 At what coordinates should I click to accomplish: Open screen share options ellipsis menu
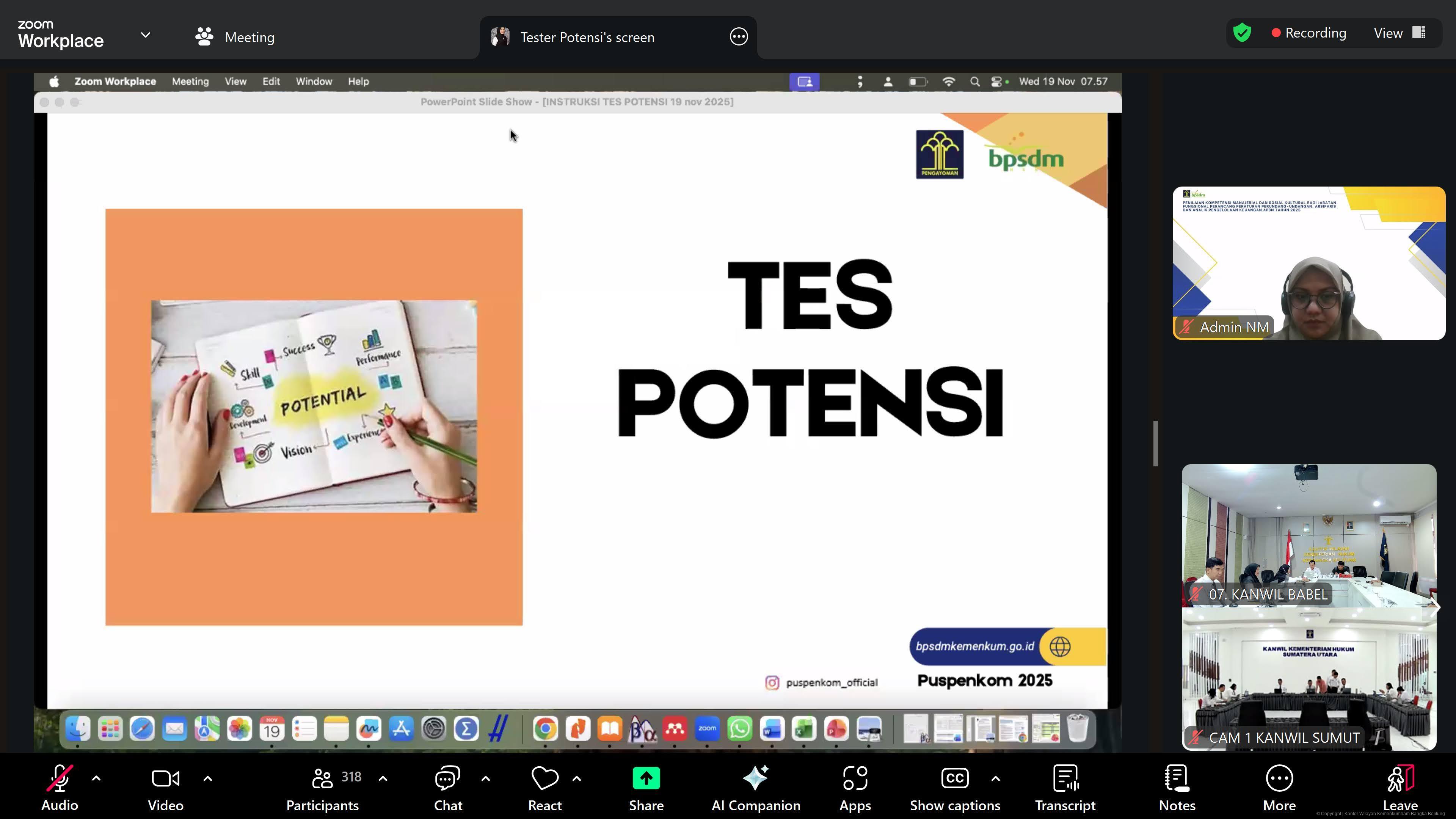pos(738,37)
